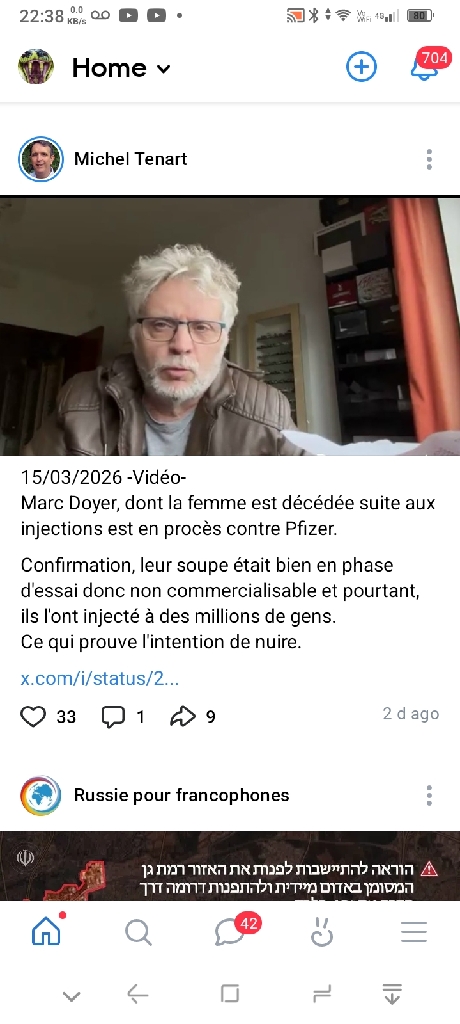The height and width of the screenshot is (1024, 460).
Task: Open the three-dot menu for Russie pour francophones
Action: tap(429, 795)
